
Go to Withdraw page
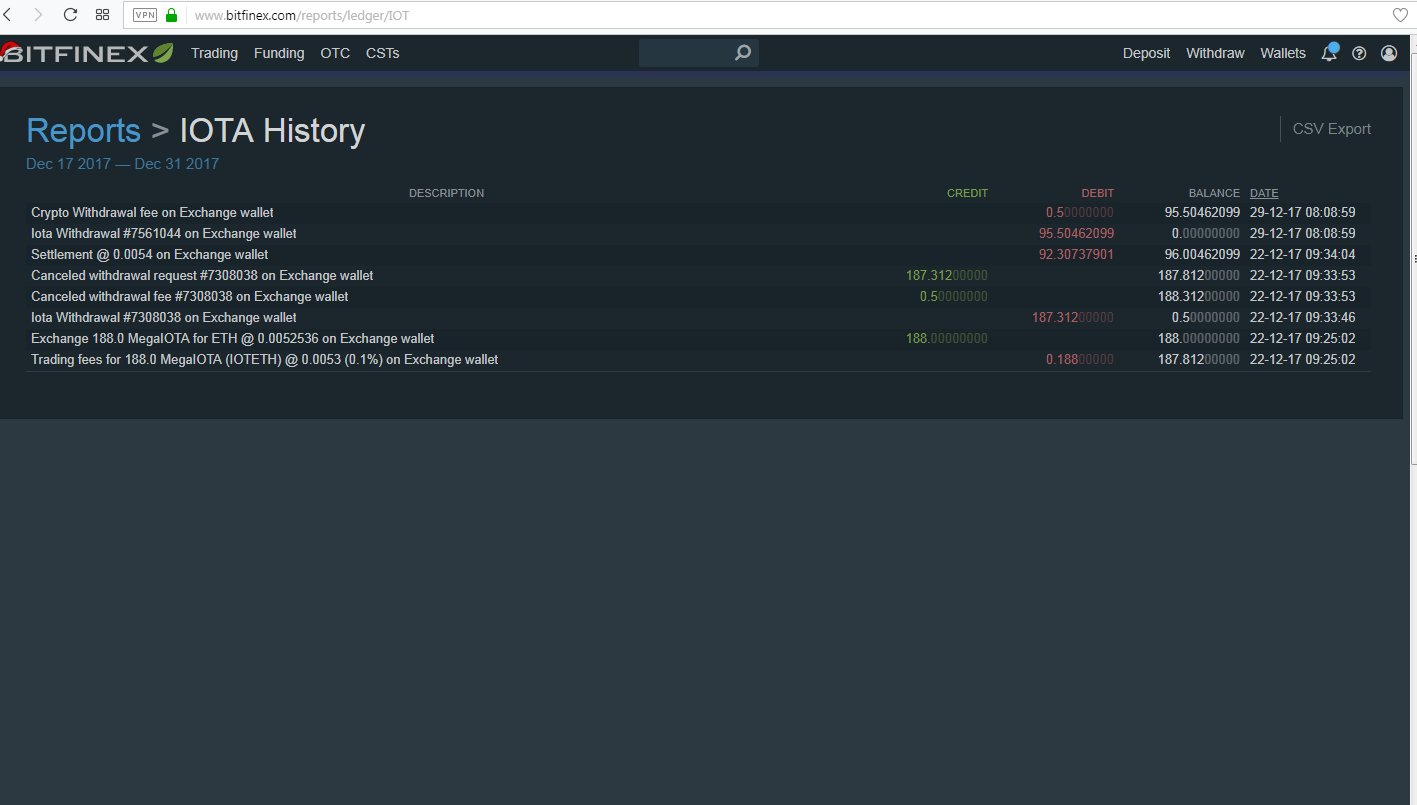click(x=1215, y=53)
